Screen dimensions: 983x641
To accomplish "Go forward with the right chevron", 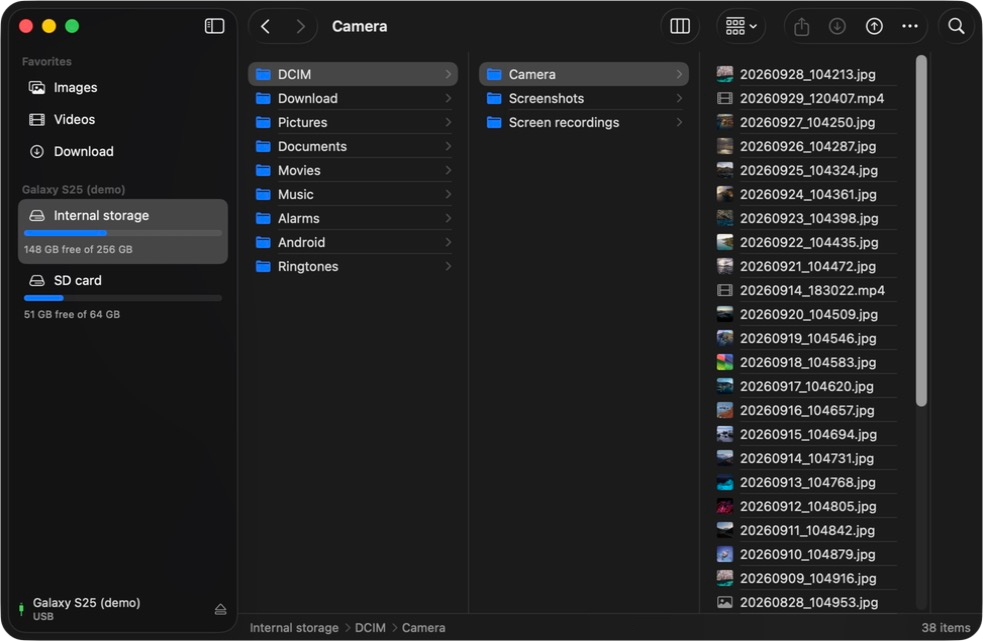I will 301,26.
